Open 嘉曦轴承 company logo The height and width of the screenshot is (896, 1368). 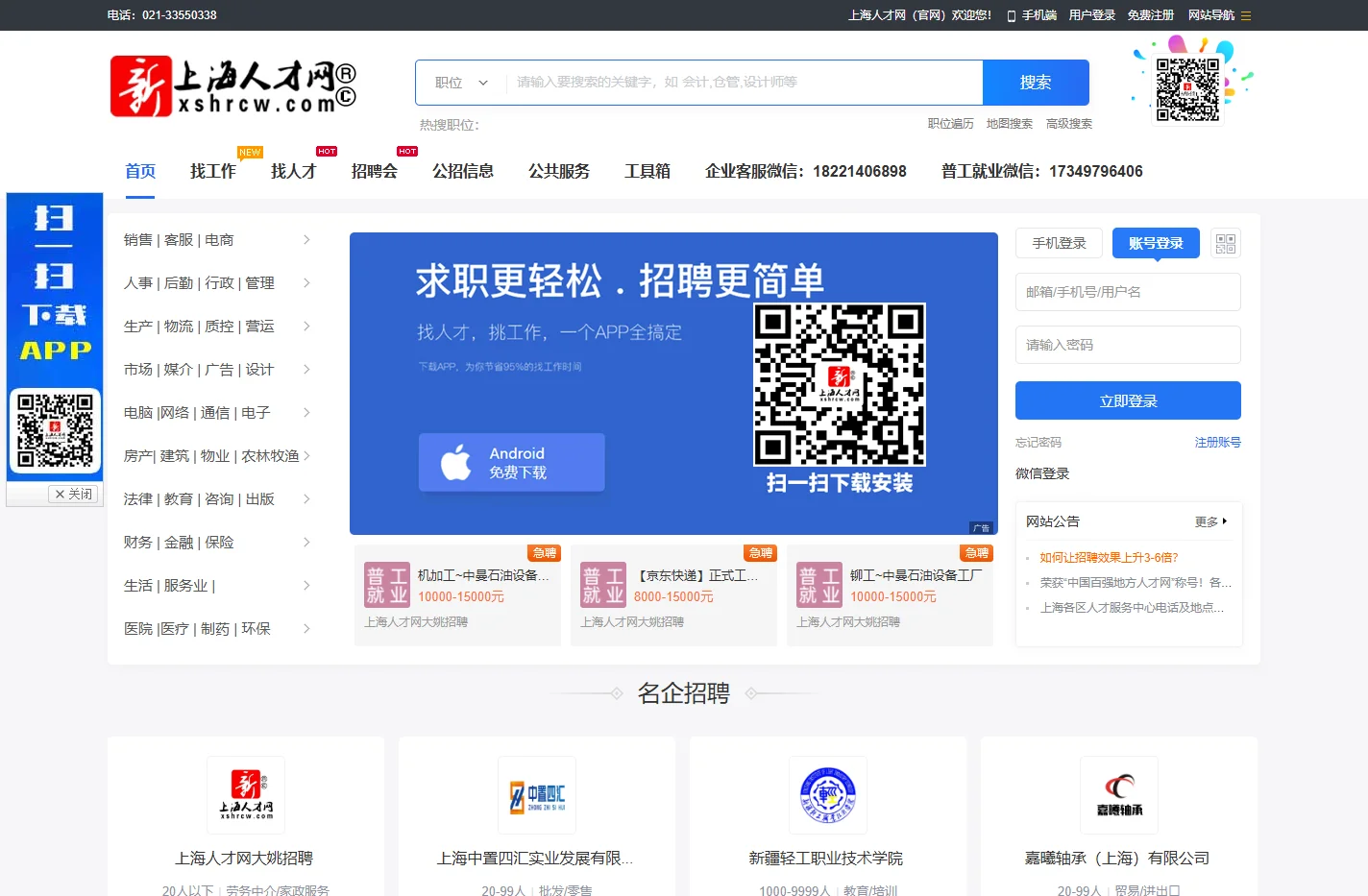[1119, 795]
